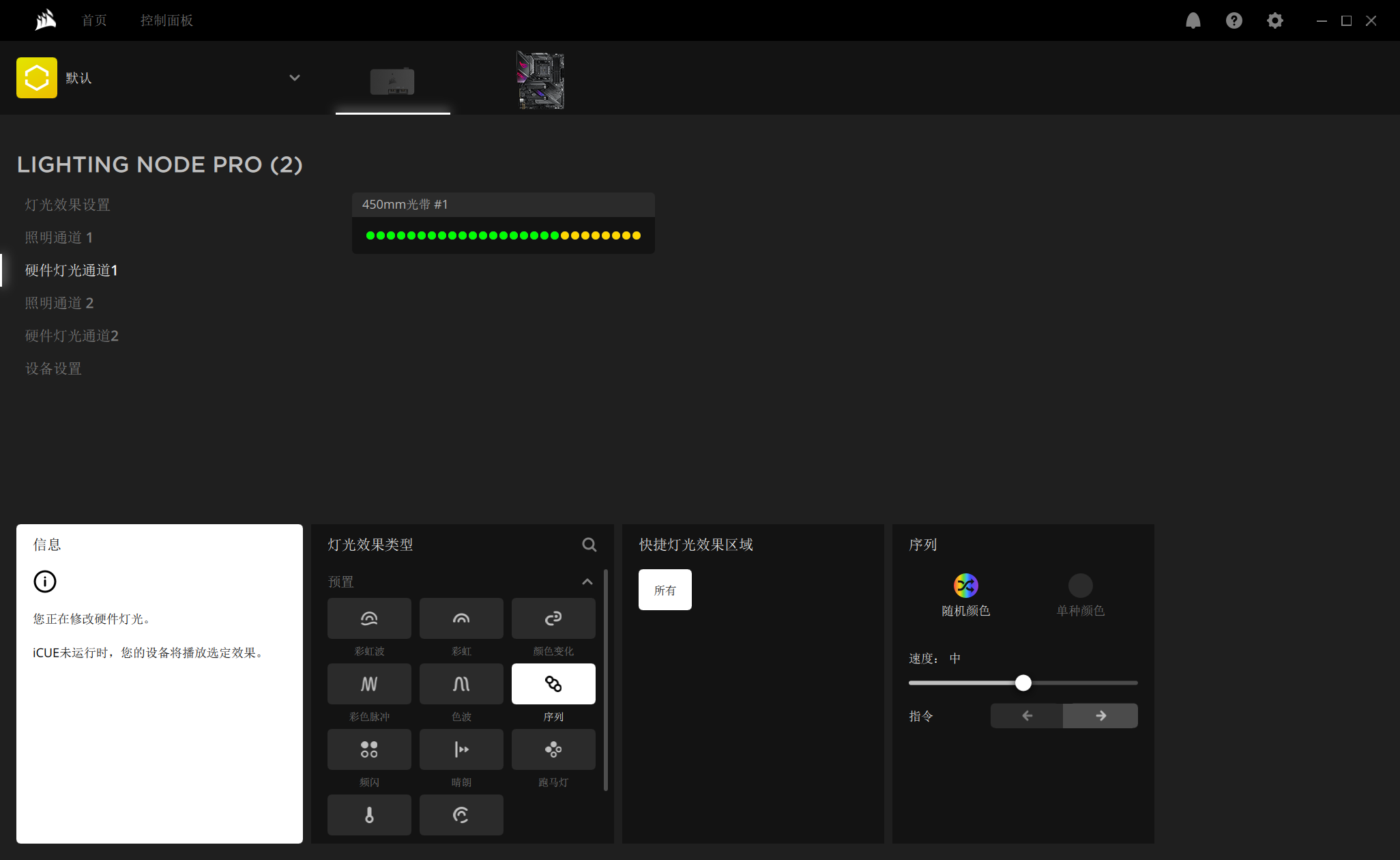Choose the 颜色变化 effect
The height and width of the screenshot is (860, 1400).
(553, 618)
